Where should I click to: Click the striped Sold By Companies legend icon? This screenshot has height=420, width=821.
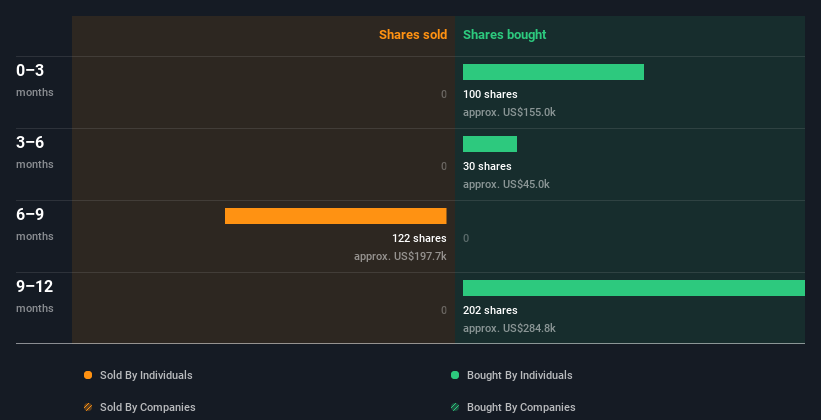pyautogui.click(x=88, y=407)
